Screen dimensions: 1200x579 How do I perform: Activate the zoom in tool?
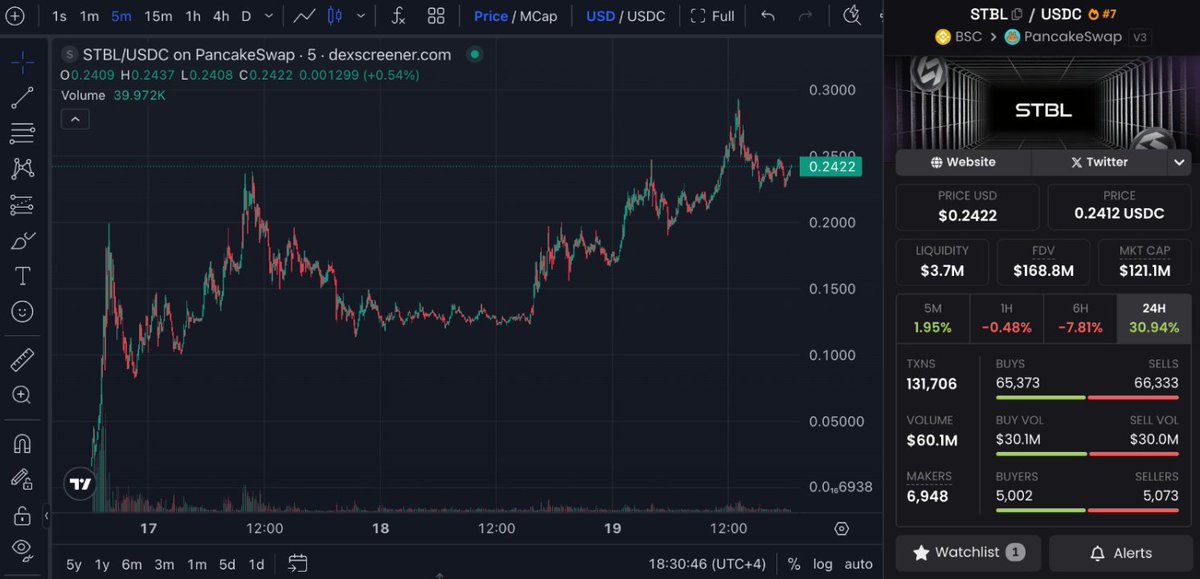pyautogui.click(x=22, y=395)
